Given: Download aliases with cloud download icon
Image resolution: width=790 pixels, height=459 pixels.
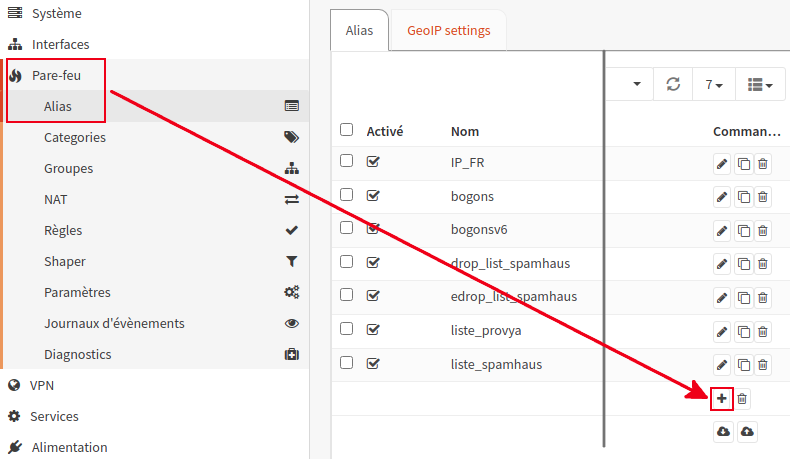Looking at the screenshot, I should pyautogui.click(x=723, y=432).
